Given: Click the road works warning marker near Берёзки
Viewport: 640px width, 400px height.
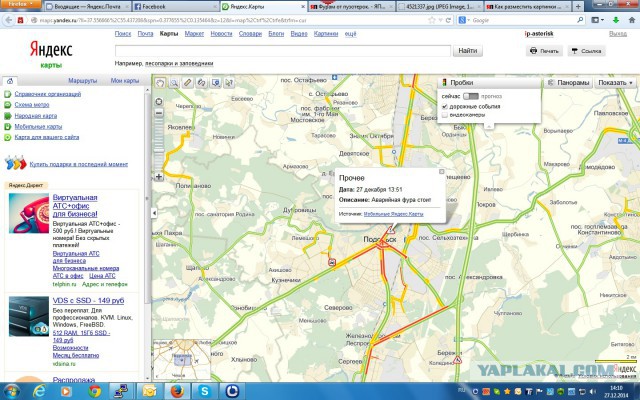Looking at the screenshot, I should coord(457,360).
